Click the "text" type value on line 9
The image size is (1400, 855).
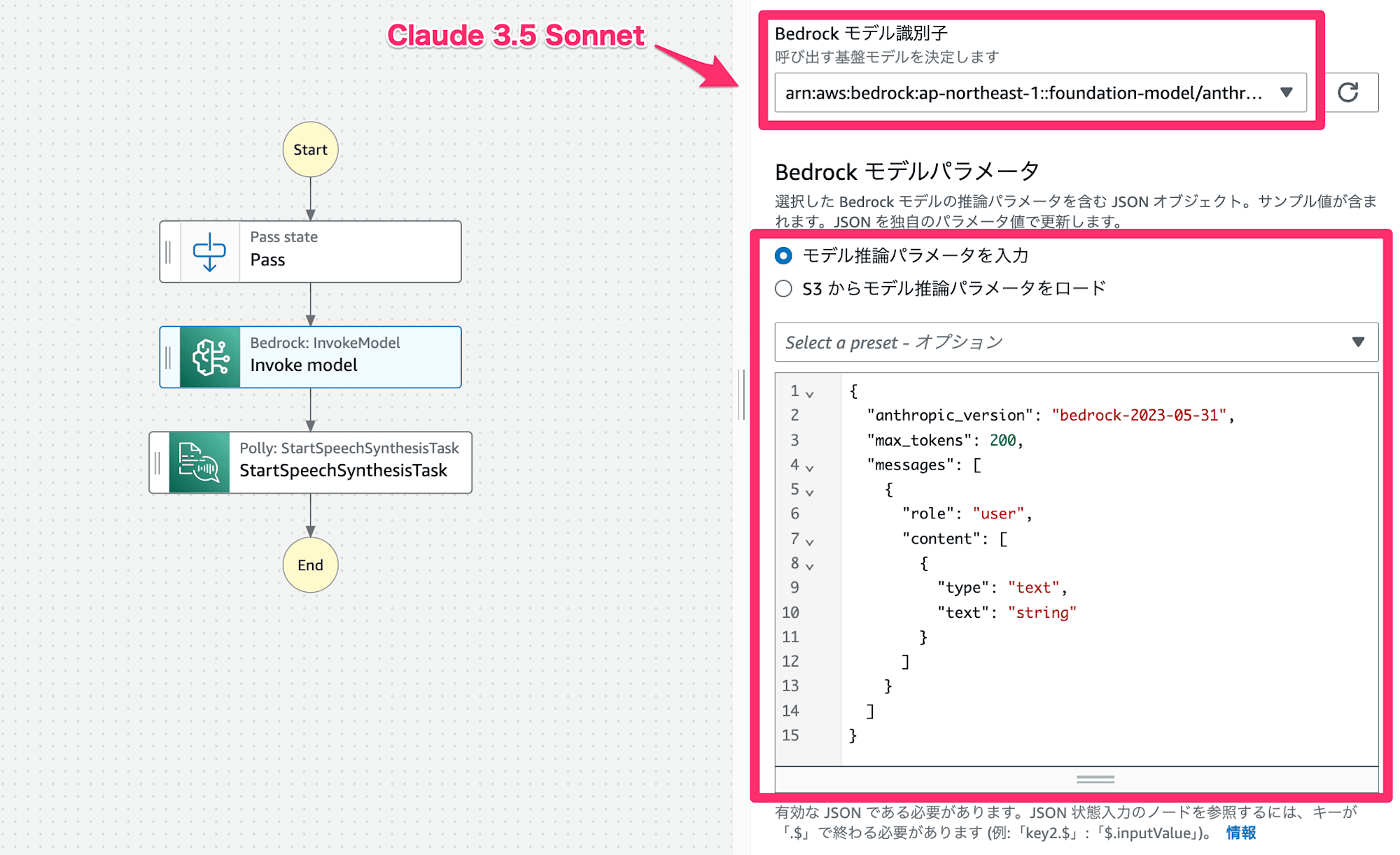point(1033,588)
